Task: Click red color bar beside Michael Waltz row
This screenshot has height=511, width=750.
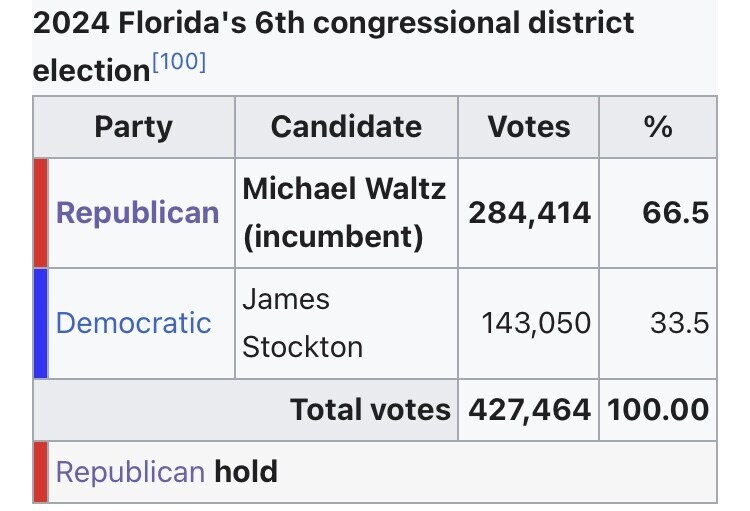Action: point(40,213)
